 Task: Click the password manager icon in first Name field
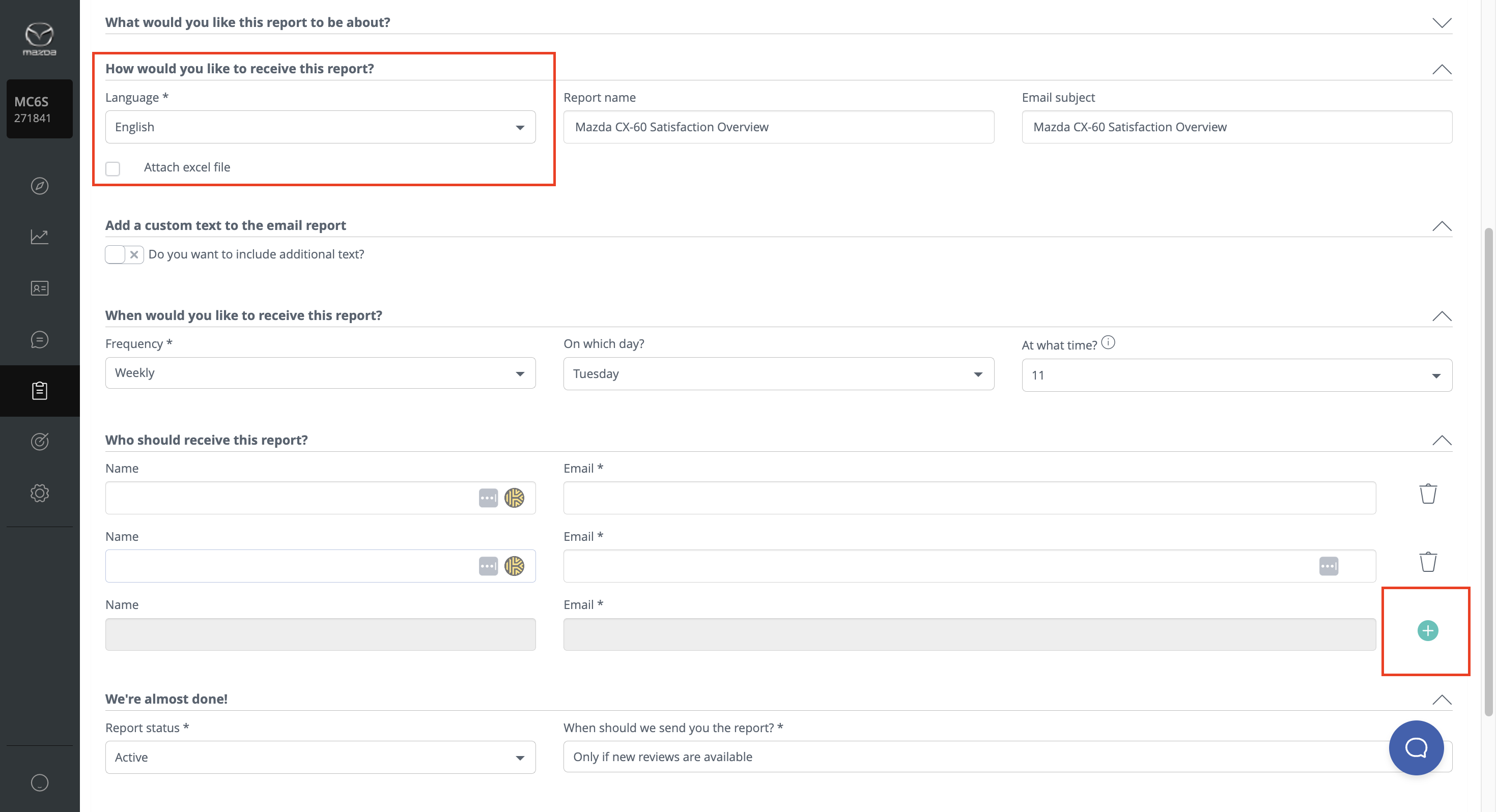488,498
